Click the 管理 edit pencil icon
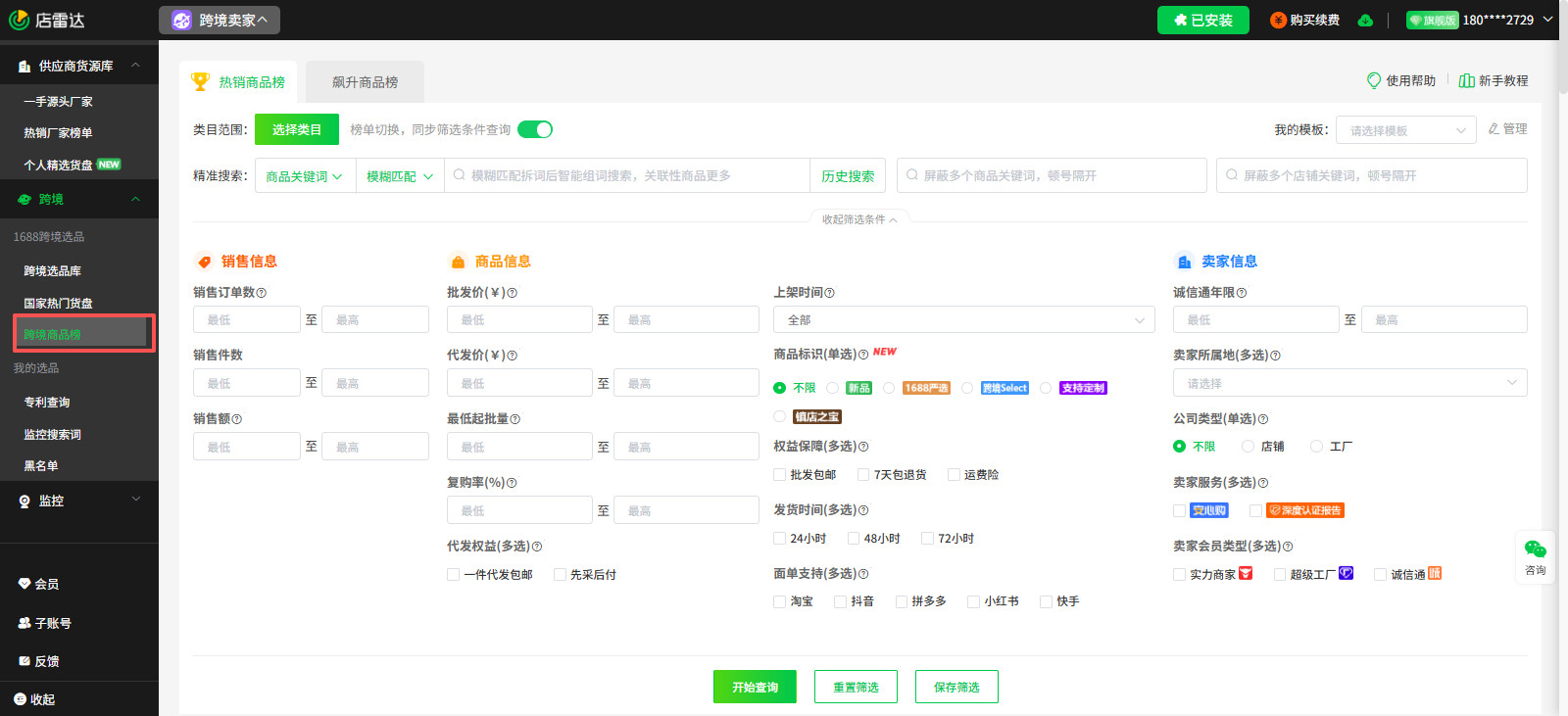Viewport: 1568px width, 716px height. coord(1494,128)
